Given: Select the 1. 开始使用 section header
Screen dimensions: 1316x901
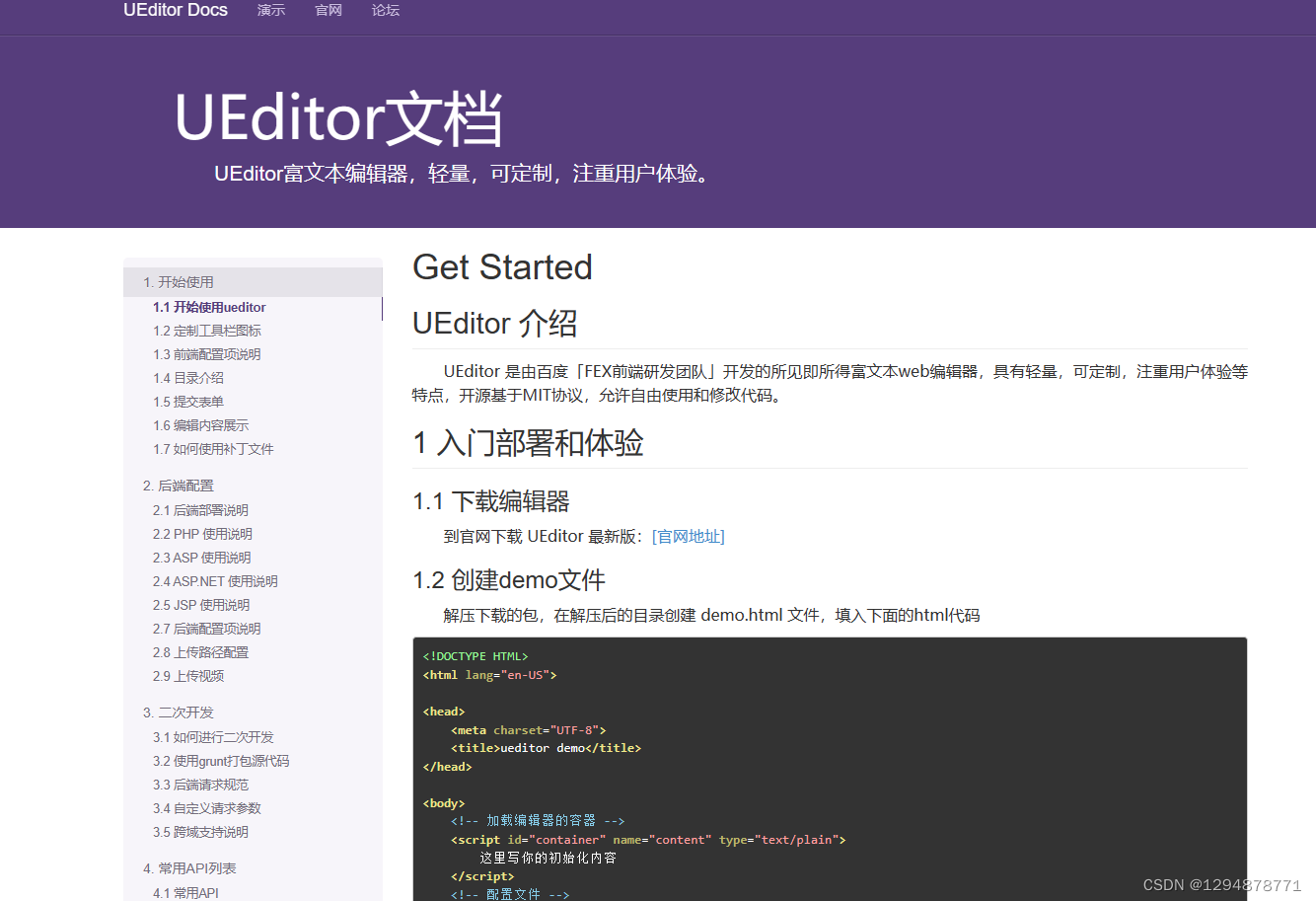Looking at the screenshot, I should [x=180, y=281].
